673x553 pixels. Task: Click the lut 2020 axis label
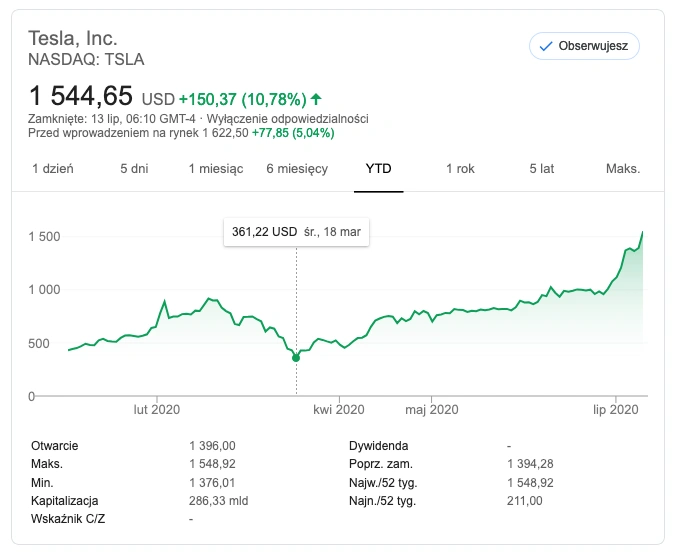157,410
